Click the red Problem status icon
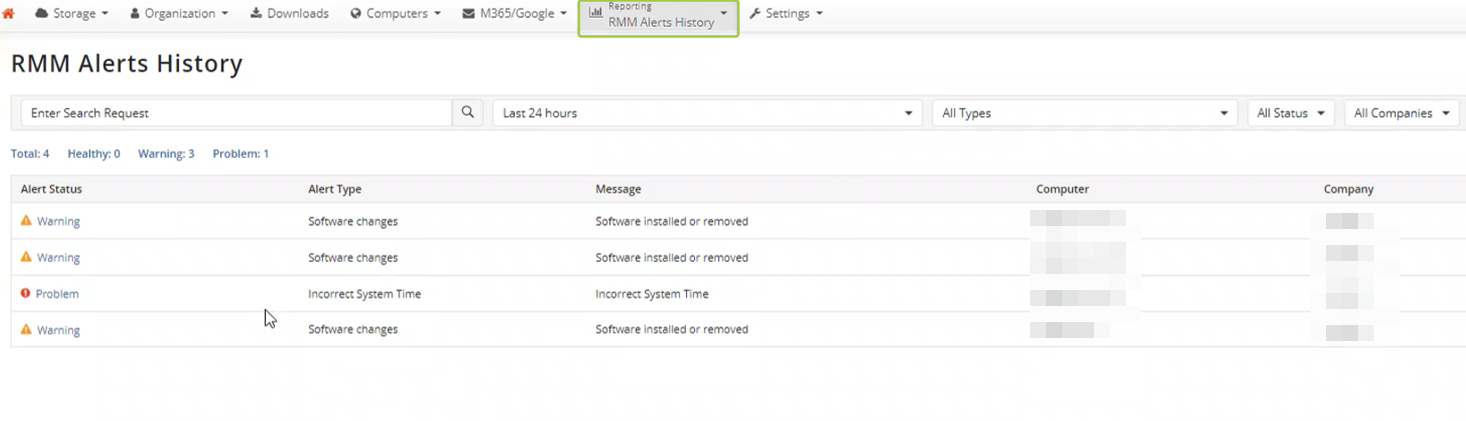 (x=26, y=294)
